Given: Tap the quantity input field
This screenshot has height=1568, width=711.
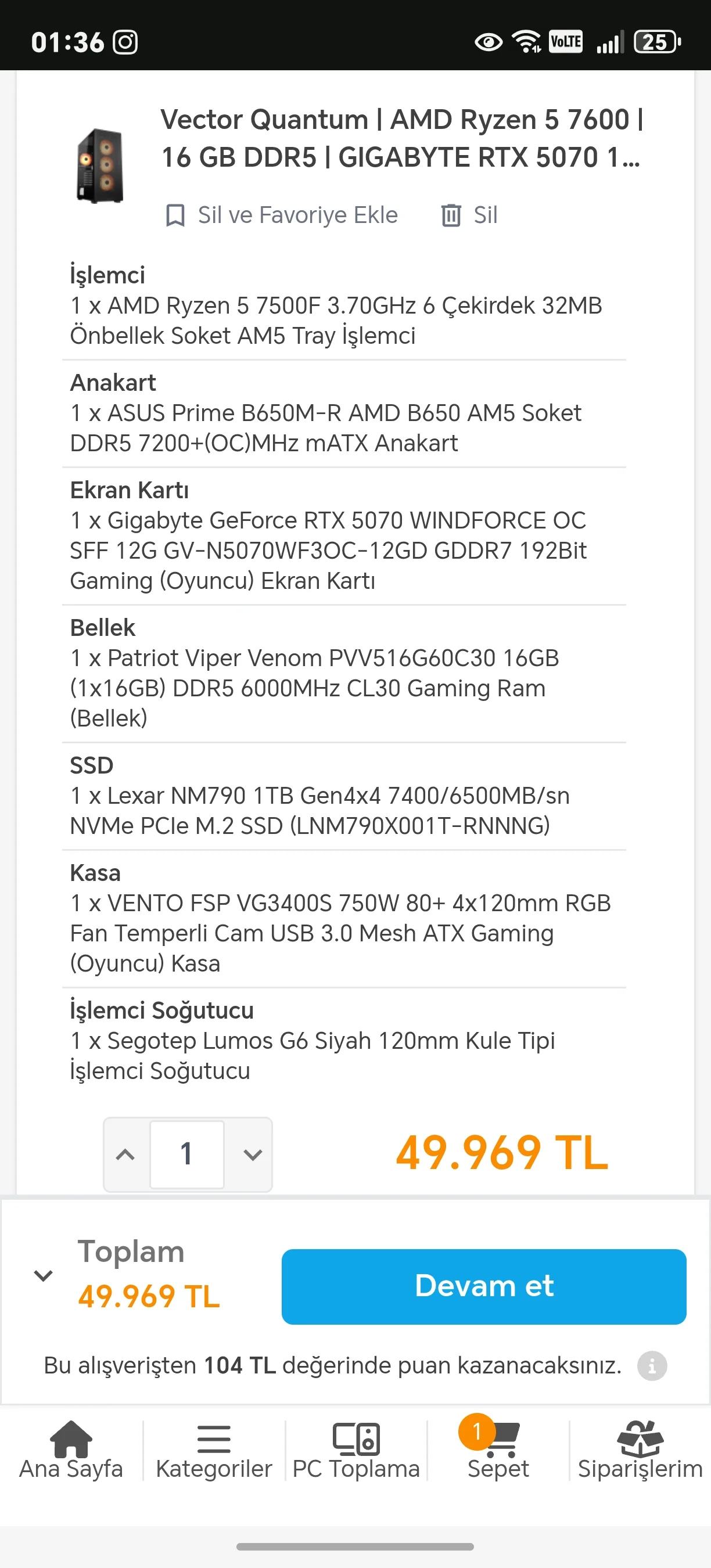Looking at the screenshot, I should 187,1155.
